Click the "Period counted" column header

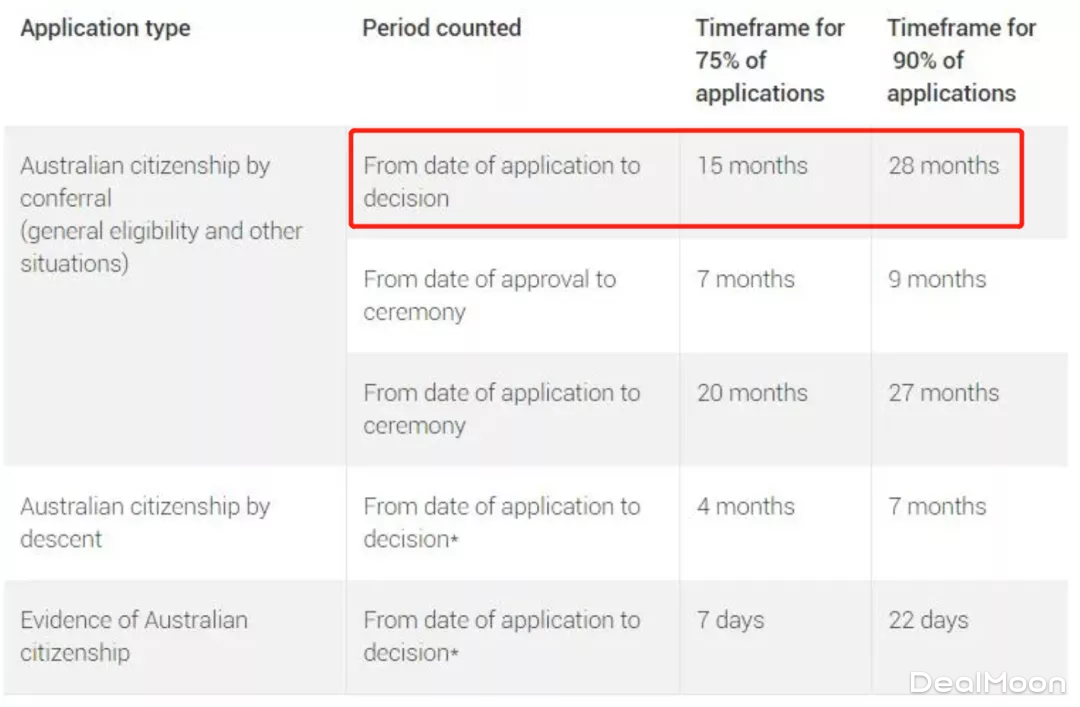(x=441, y=28)
